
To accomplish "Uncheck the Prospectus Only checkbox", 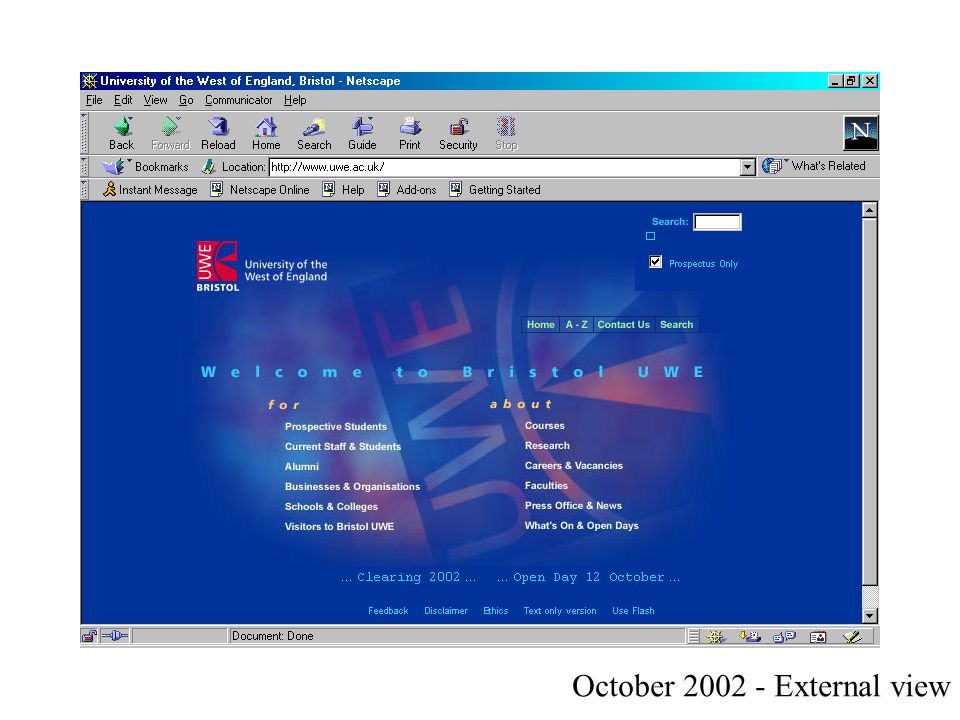I will tap(655, 262).
